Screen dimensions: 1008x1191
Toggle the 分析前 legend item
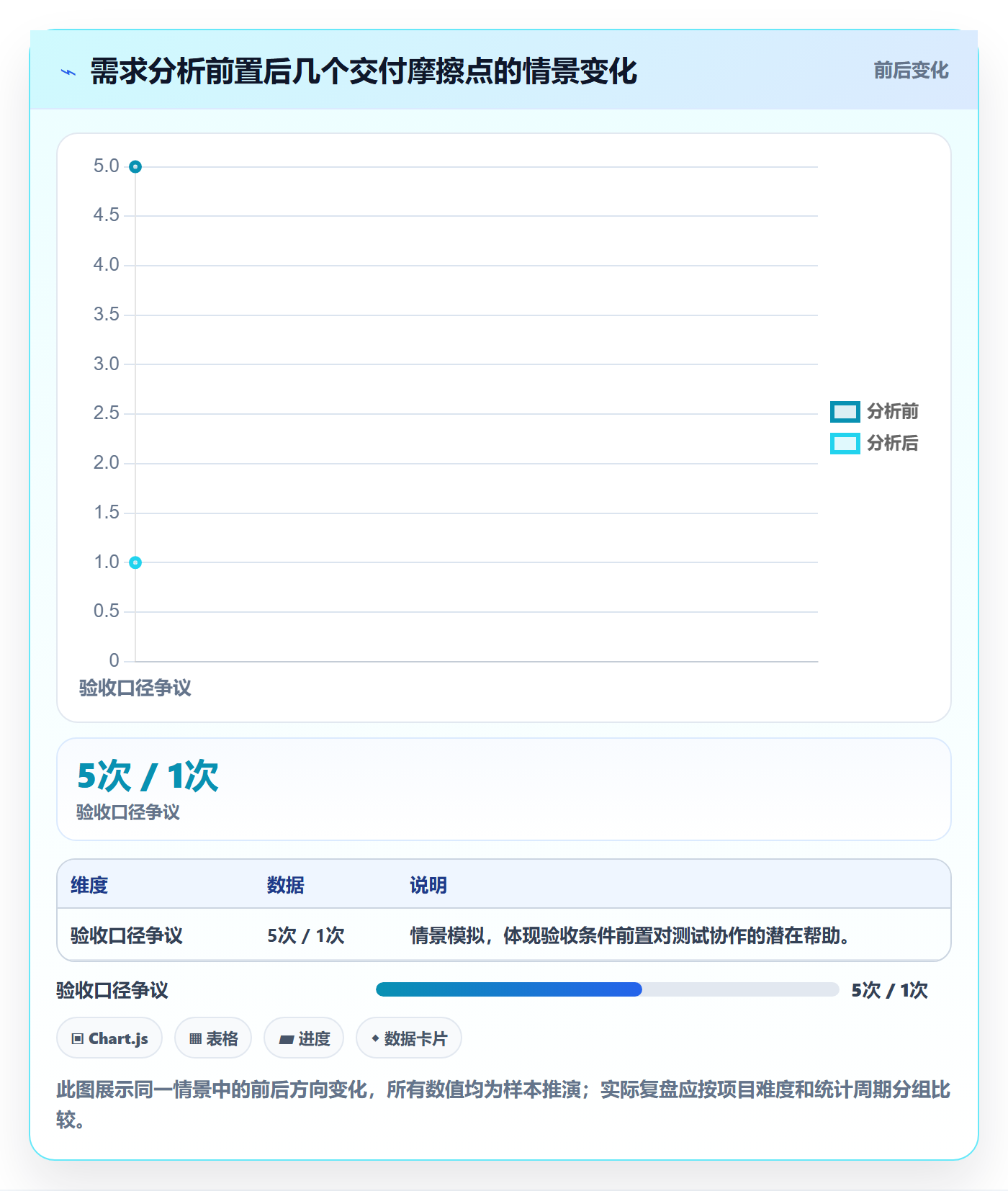click(x=875, y=411)
